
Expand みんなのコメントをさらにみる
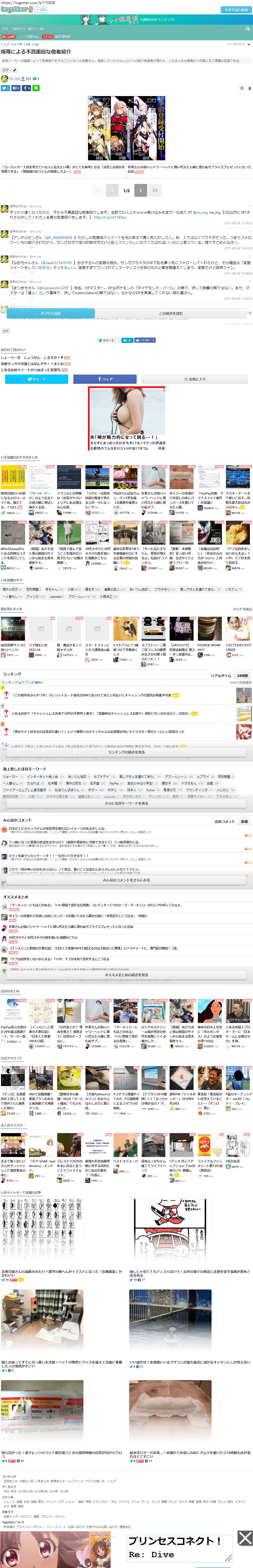coord(126,880)
